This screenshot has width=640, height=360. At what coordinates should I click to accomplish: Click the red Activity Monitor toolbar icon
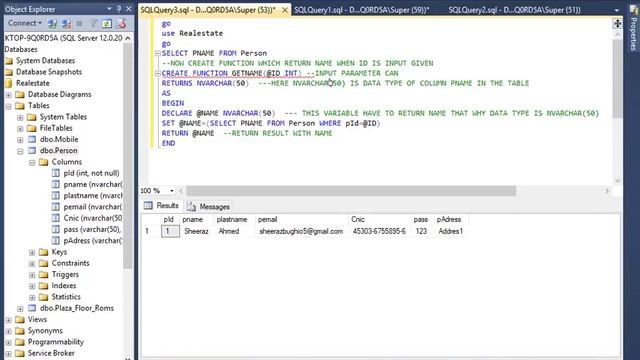pyautogui.click(x=121, y=24)
